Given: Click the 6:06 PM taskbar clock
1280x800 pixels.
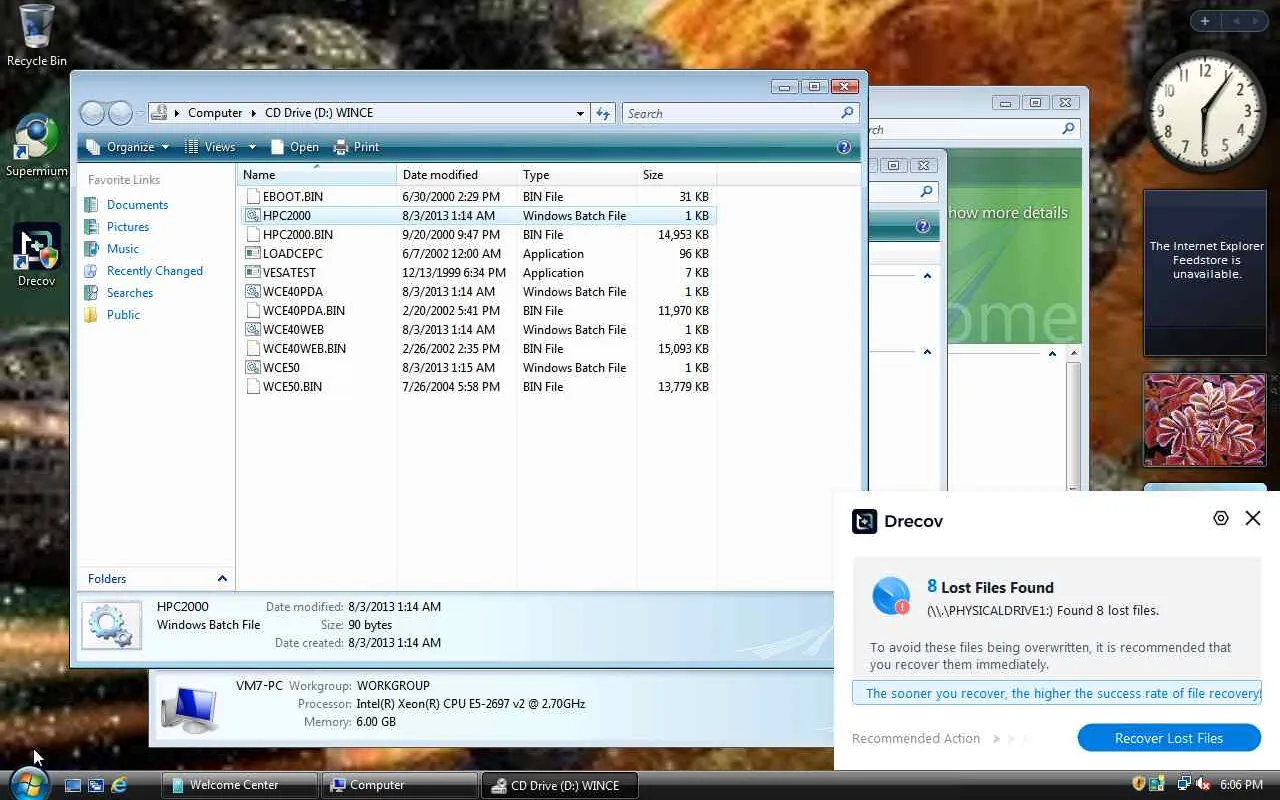Looking at the screenshot, I should coord(1241,785).
